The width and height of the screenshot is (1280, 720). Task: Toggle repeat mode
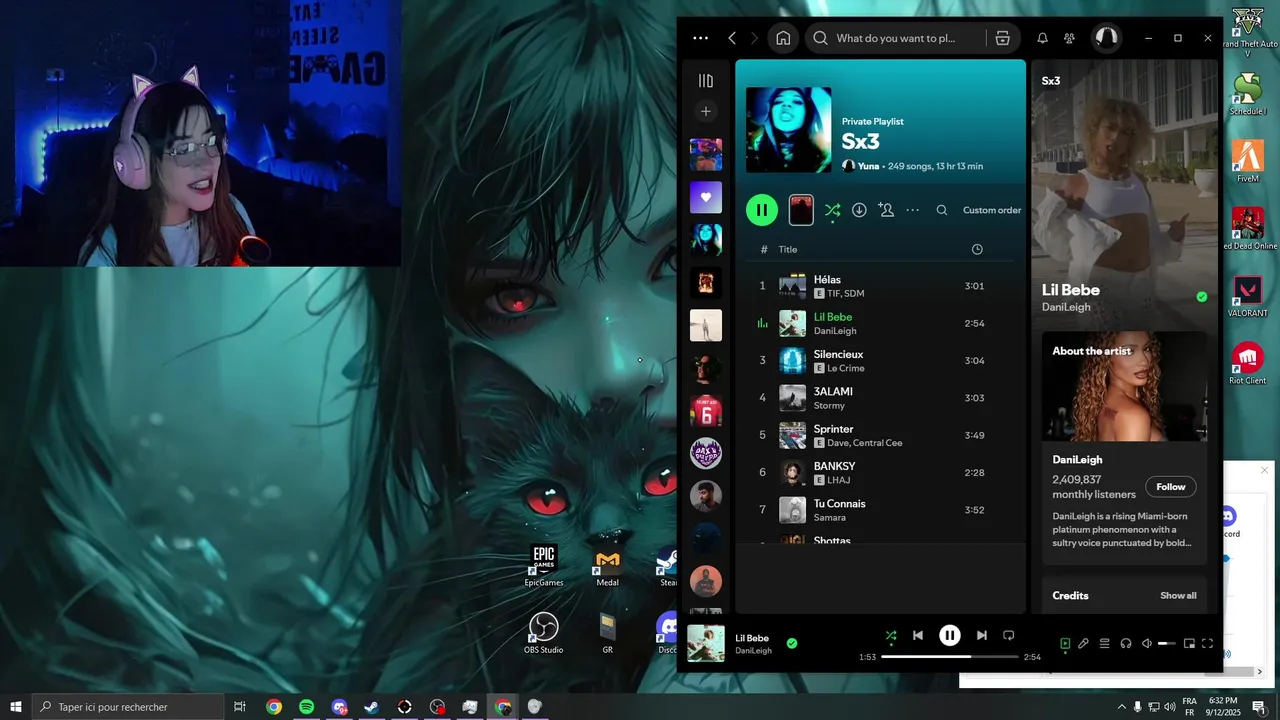[1009, 635]
